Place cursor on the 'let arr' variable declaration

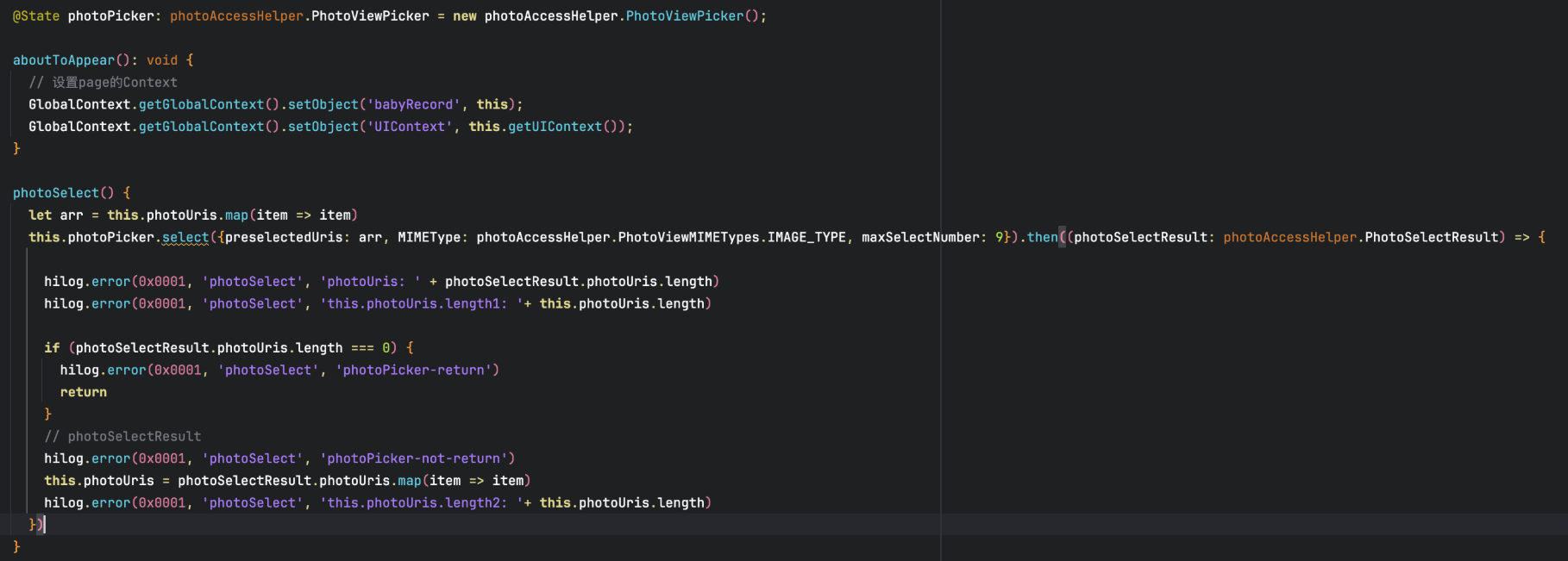click(x=56, y=215)
